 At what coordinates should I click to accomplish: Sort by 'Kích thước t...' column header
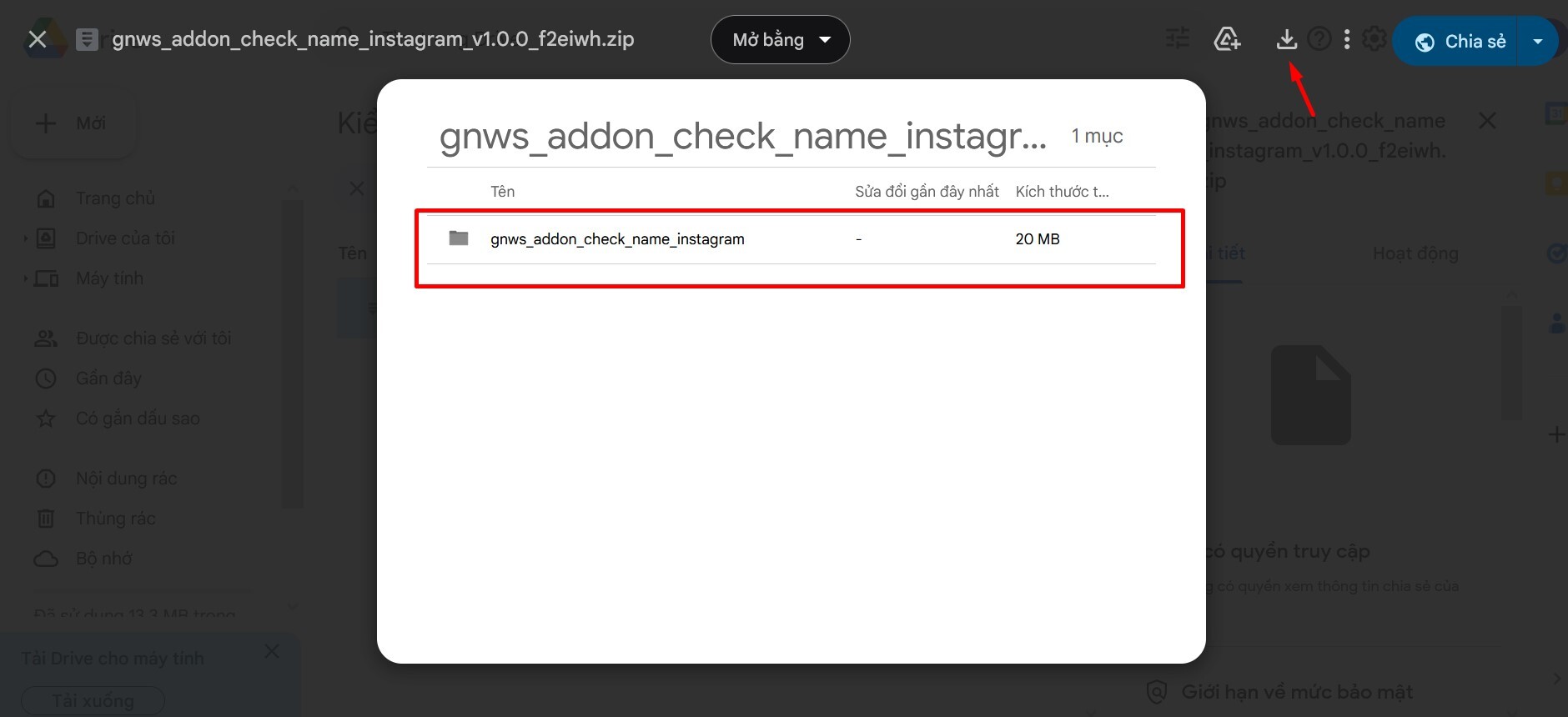tap(1062, 192)
